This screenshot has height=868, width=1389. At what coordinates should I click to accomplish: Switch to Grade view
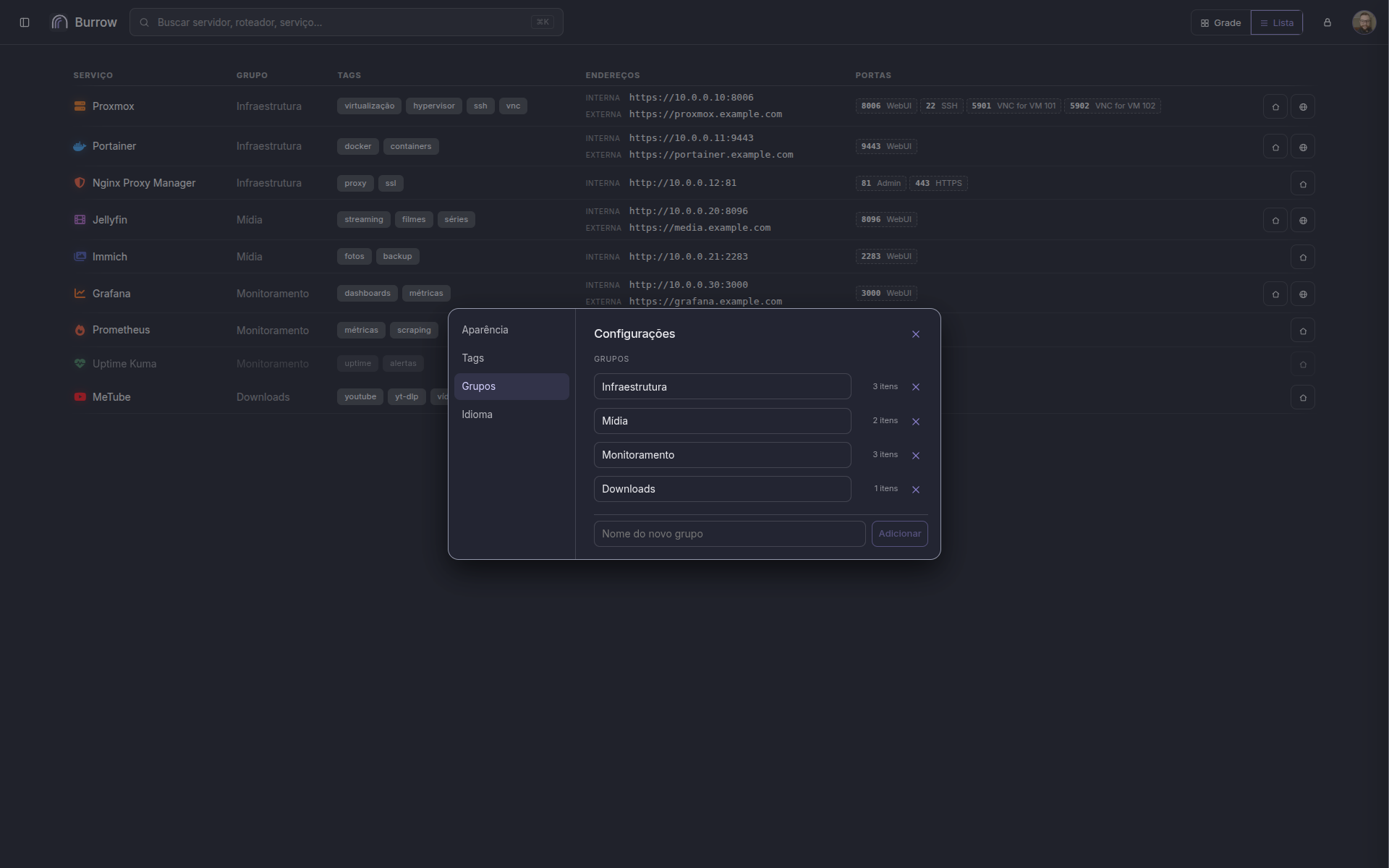click(1221, 23)
